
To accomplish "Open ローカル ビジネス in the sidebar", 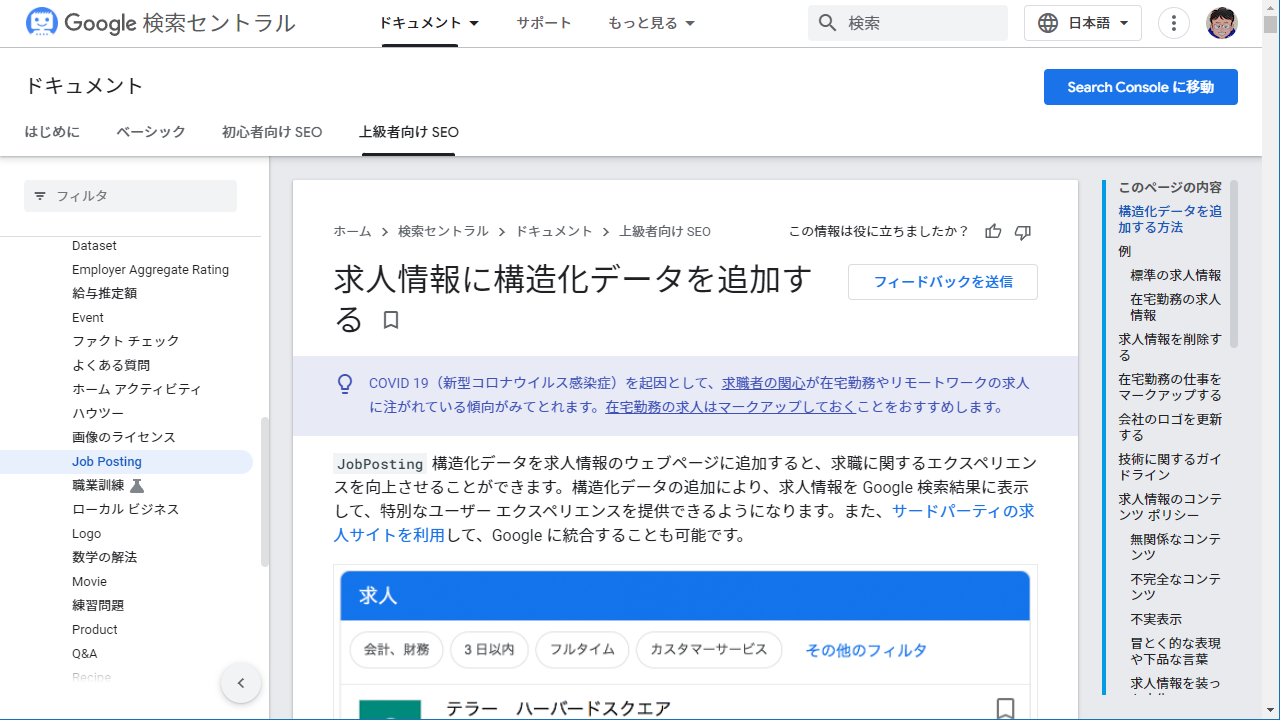I will (126, 510).
